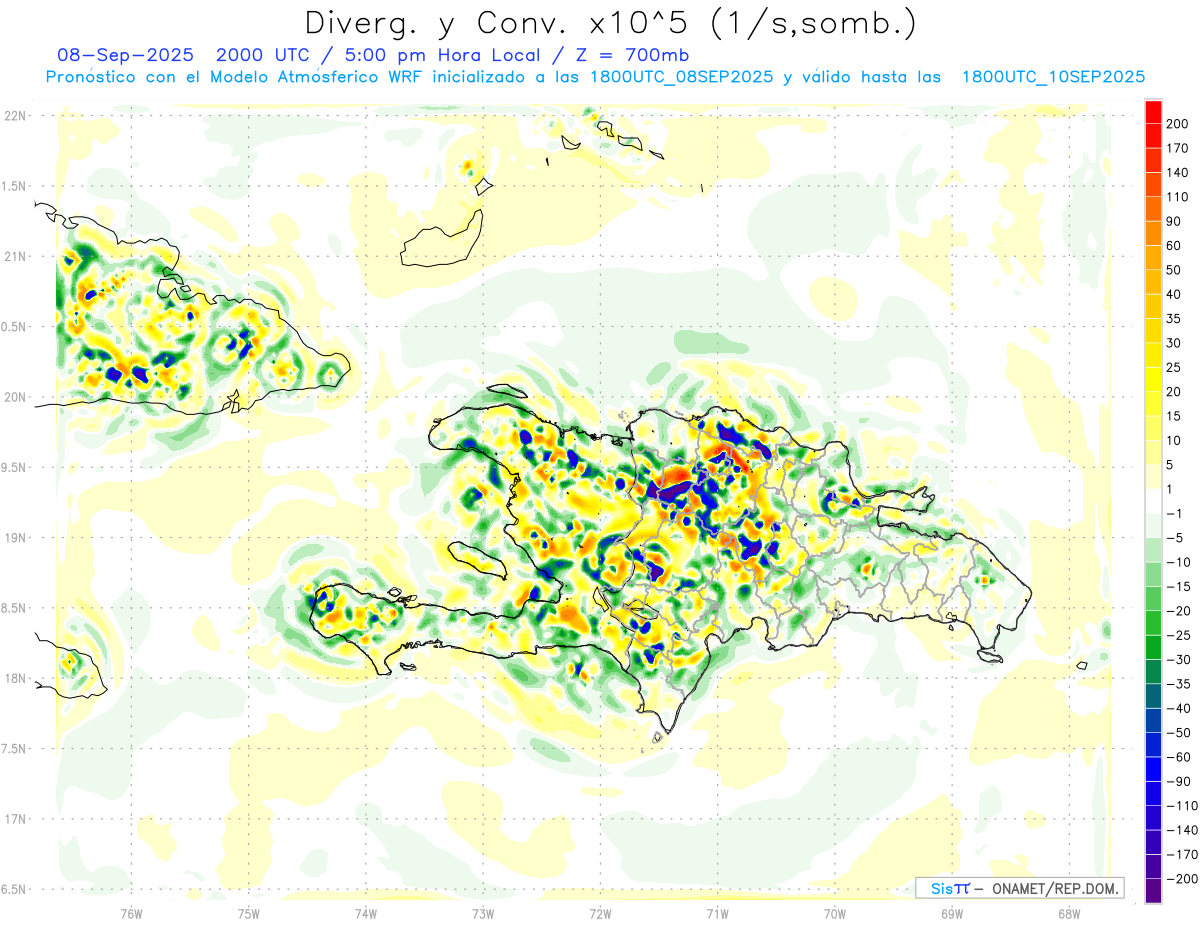Click the colorbar segment between 60 and 50
The width and height of the screenshot is (1200, 927).
pyautogui.click(x=1153, y=257)
